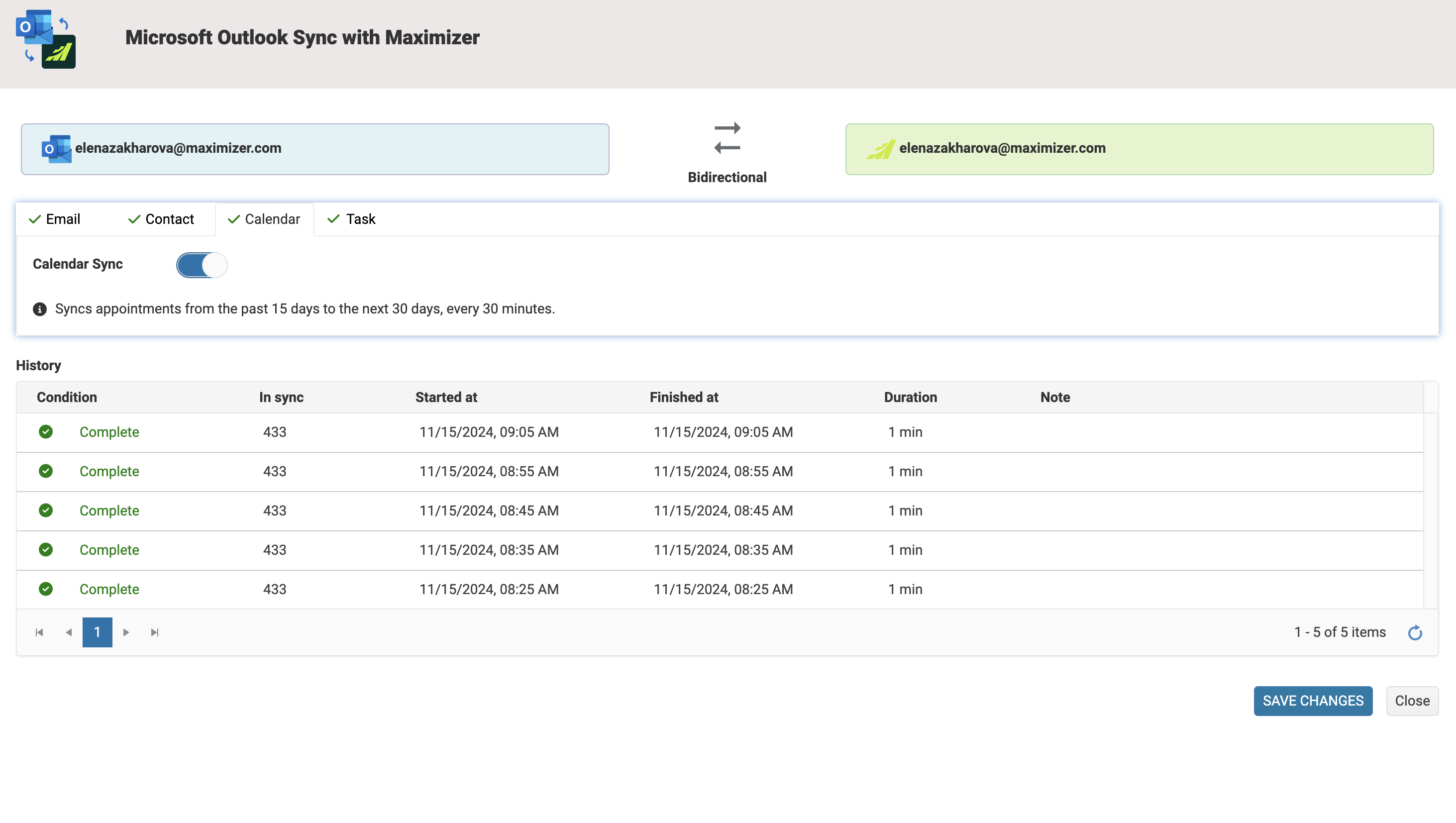Turn off the Calendar Sync toggle
Viewport: 1456px width, 823px height.
point(202,265)
